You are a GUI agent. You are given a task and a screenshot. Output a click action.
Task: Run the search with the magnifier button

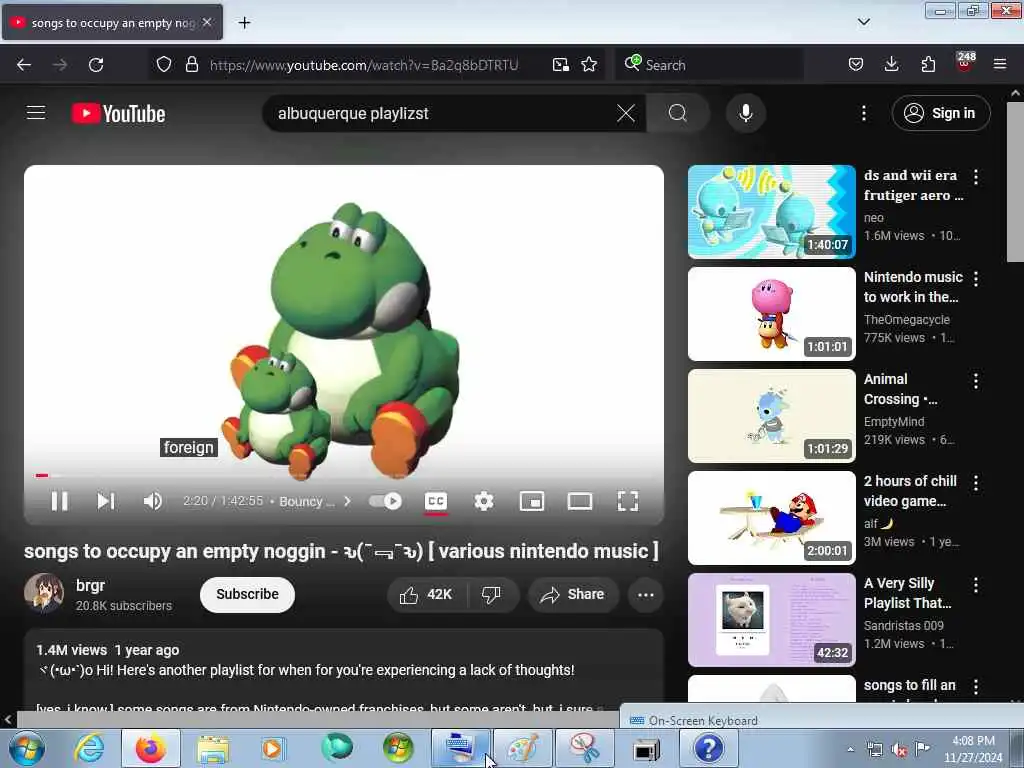coord(678,113)
